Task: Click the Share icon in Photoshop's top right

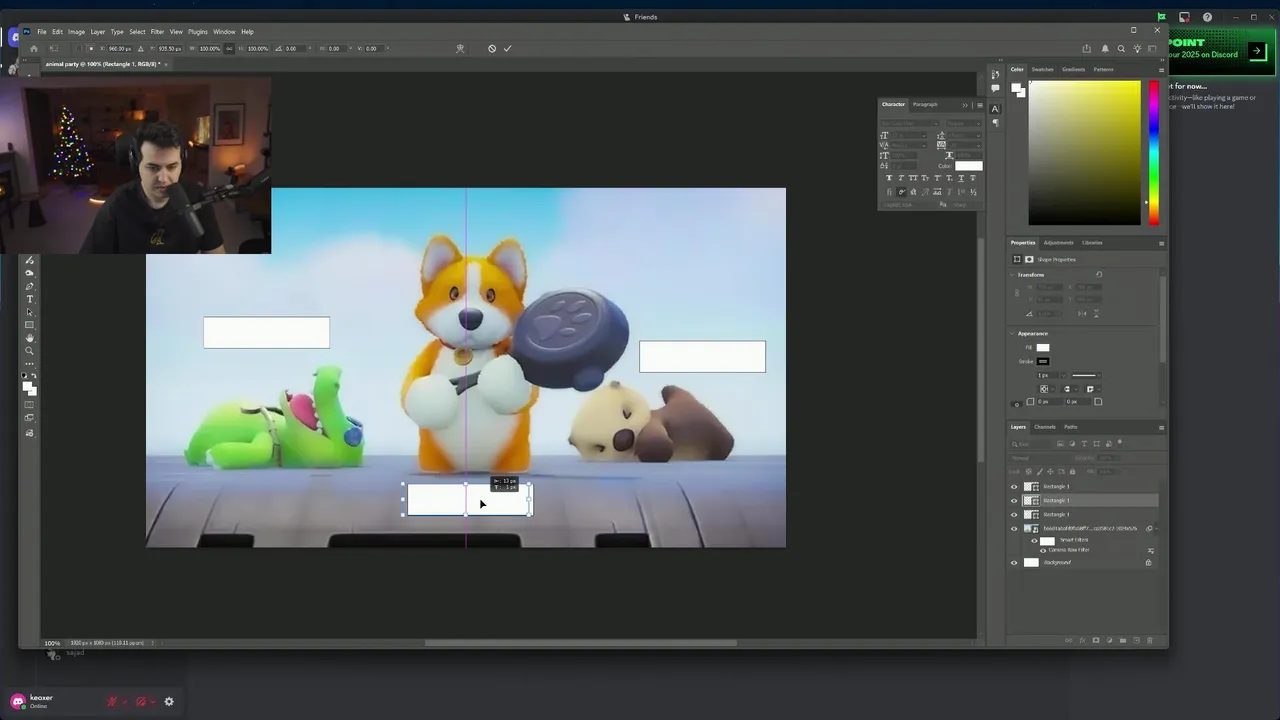Action: click(x=1086, y=48)
